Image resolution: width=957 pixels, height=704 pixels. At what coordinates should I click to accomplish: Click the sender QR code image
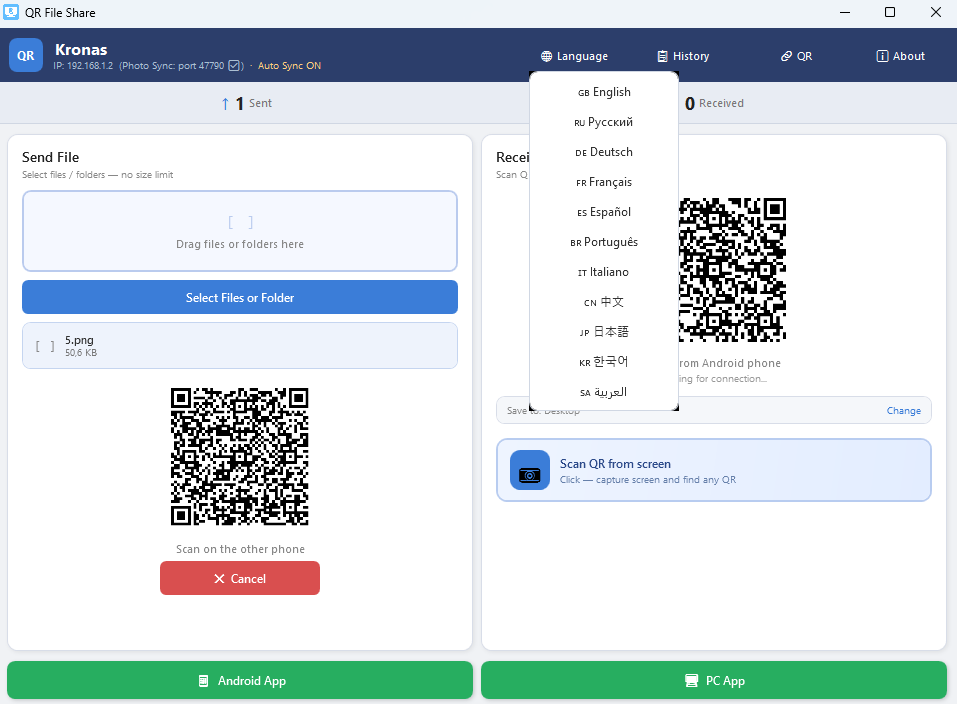tap(240, 456)
